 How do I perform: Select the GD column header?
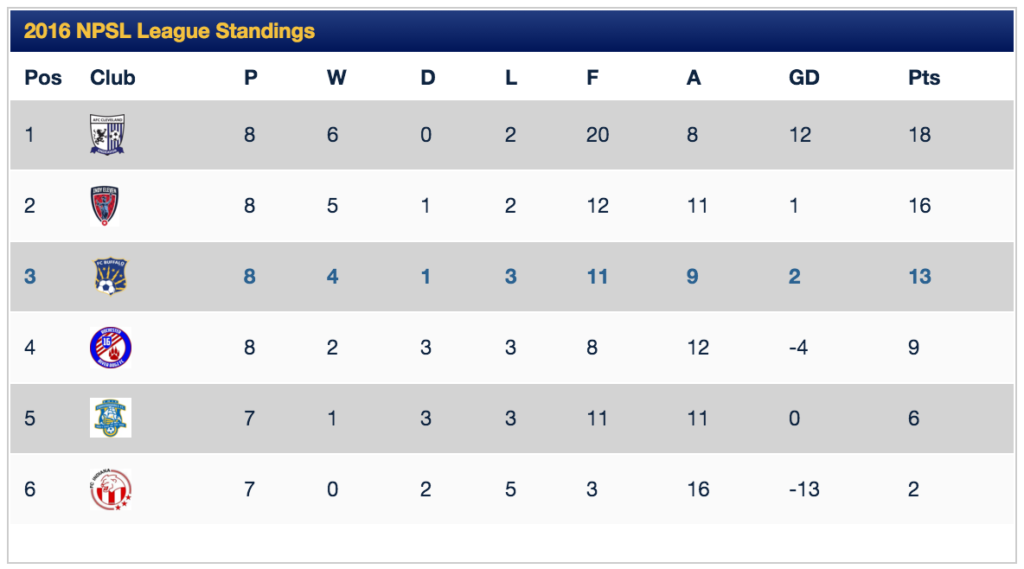point(803,78)
